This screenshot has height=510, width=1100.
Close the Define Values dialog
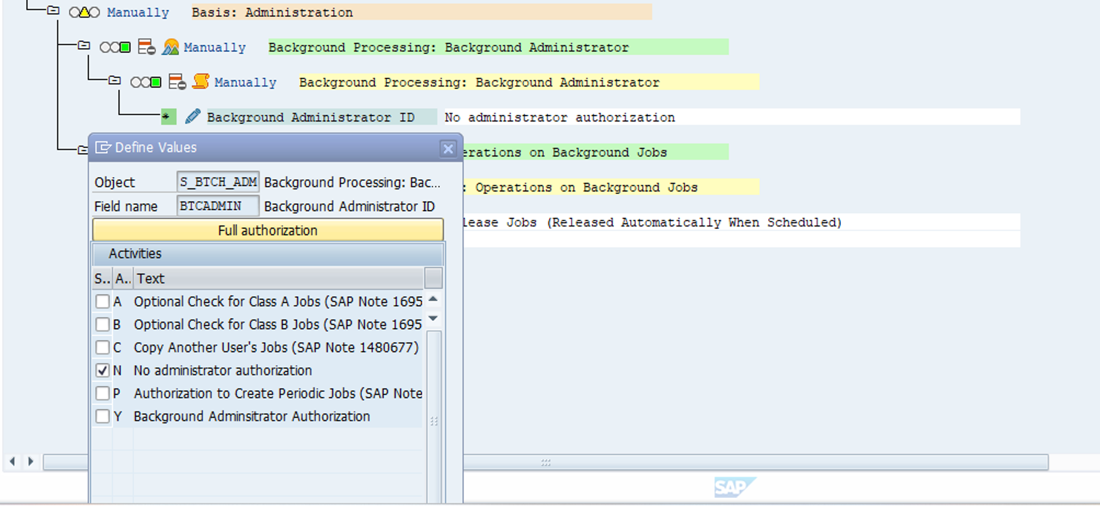448,149
